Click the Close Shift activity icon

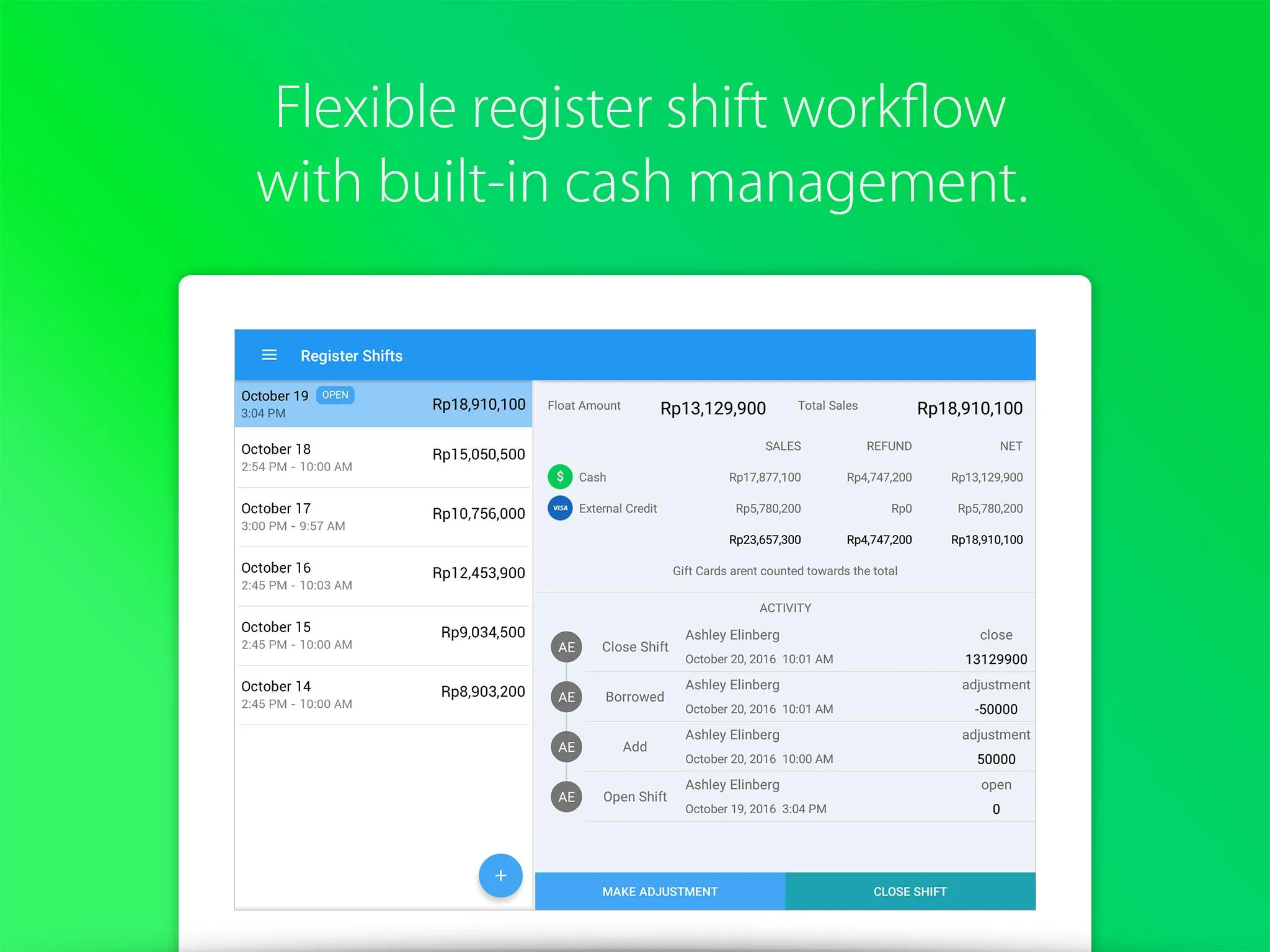564,647
